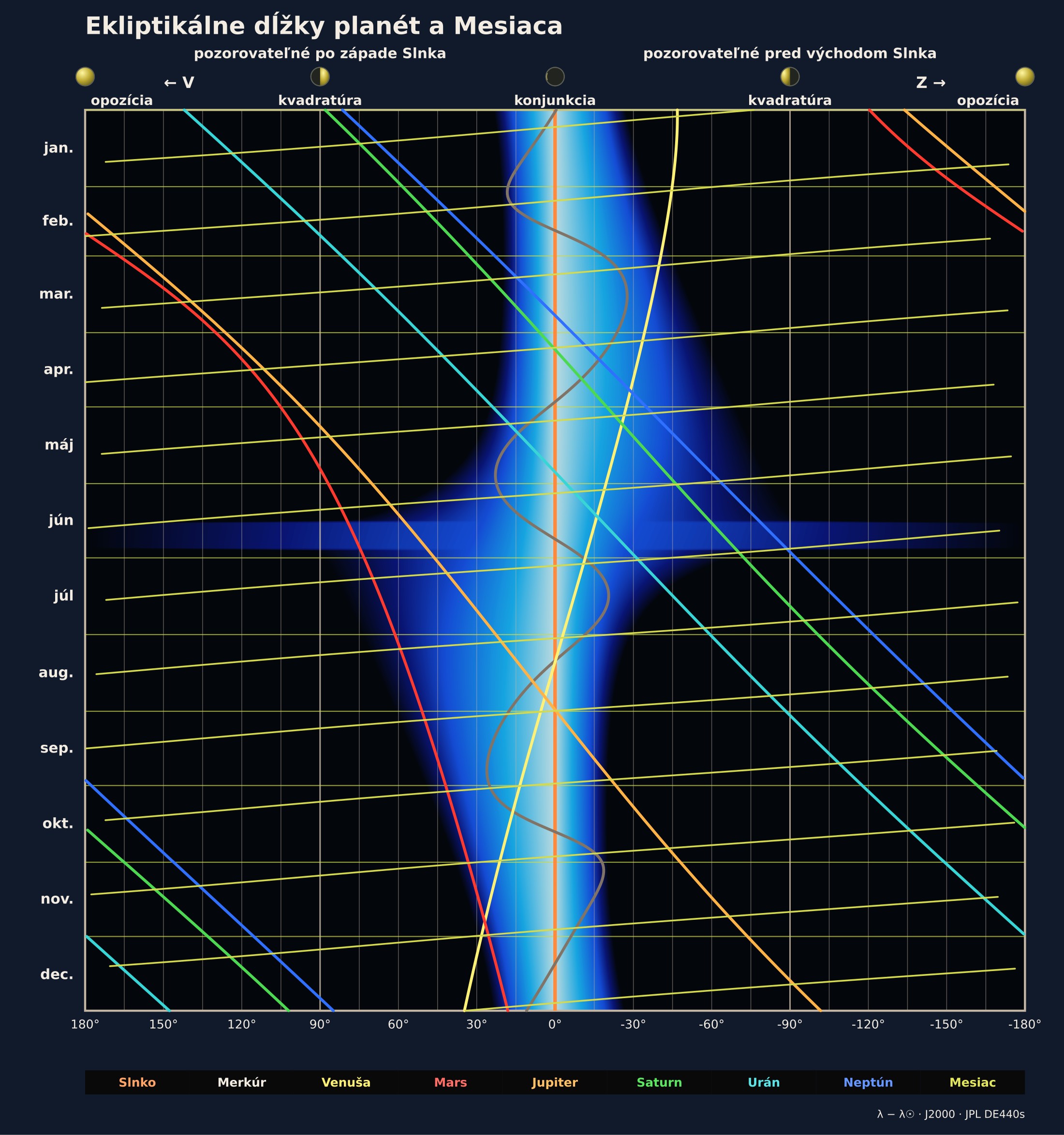Click the '90°' axis tick label
The image size is (1064, 1135).
(320, 1024)
